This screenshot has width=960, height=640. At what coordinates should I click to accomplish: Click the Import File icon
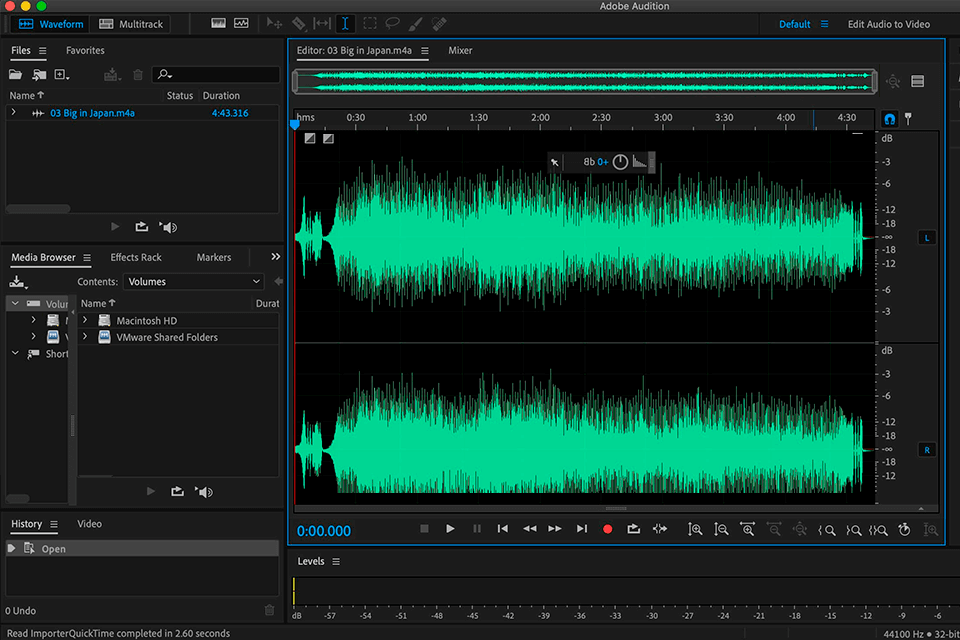(x=39, y=75)
